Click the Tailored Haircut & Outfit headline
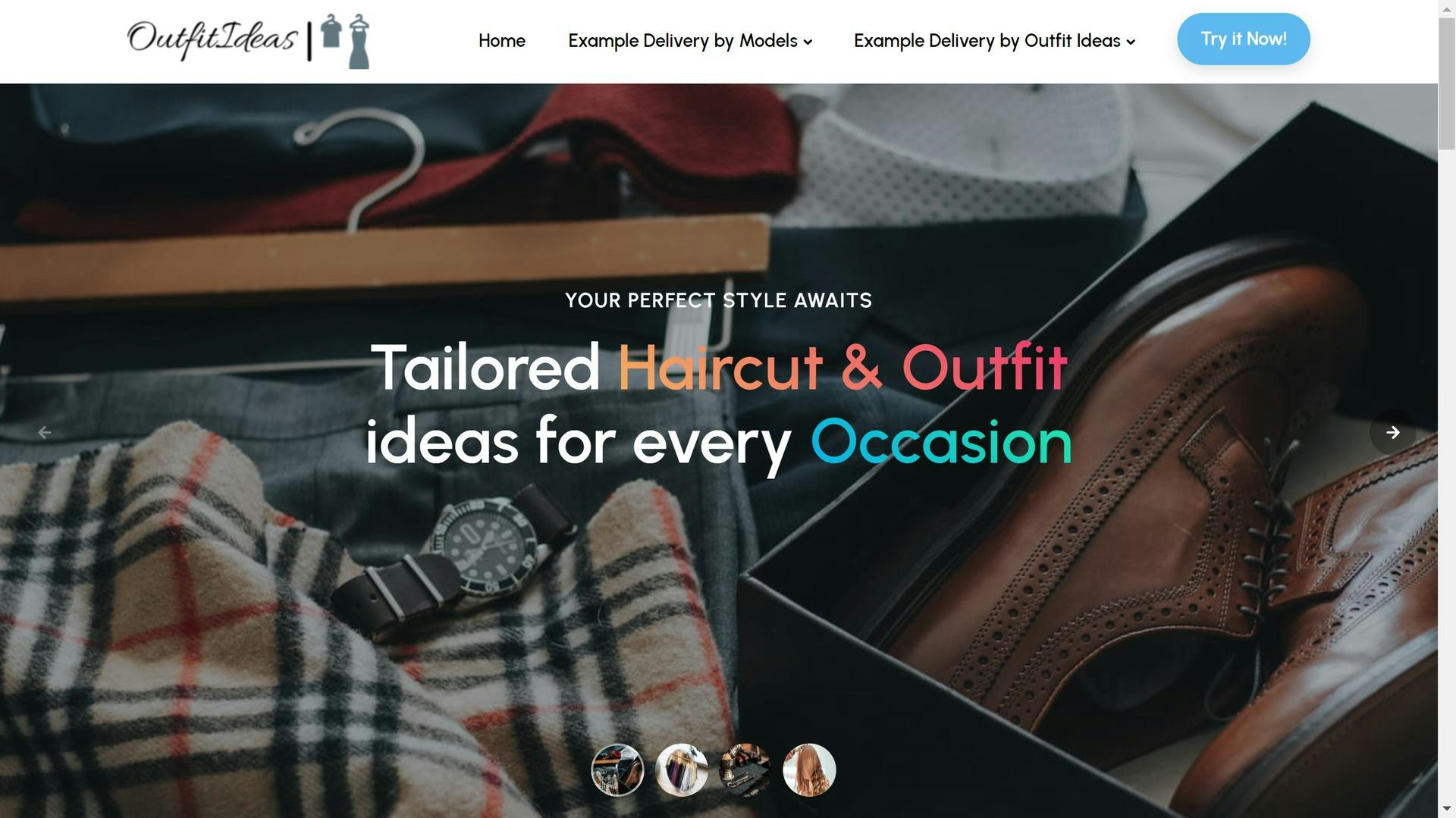 pyautogui.click(x=719, y=368)
